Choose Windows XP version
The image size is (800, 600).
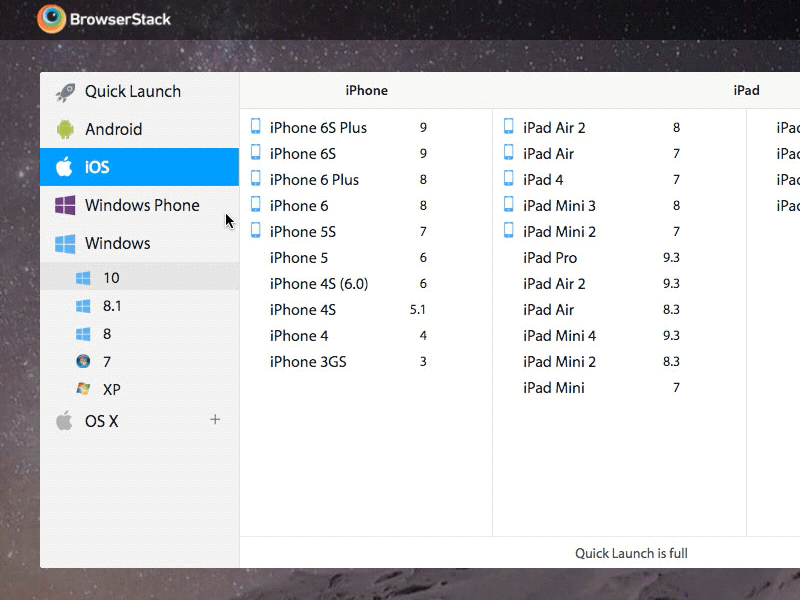(x=139, y=389)
